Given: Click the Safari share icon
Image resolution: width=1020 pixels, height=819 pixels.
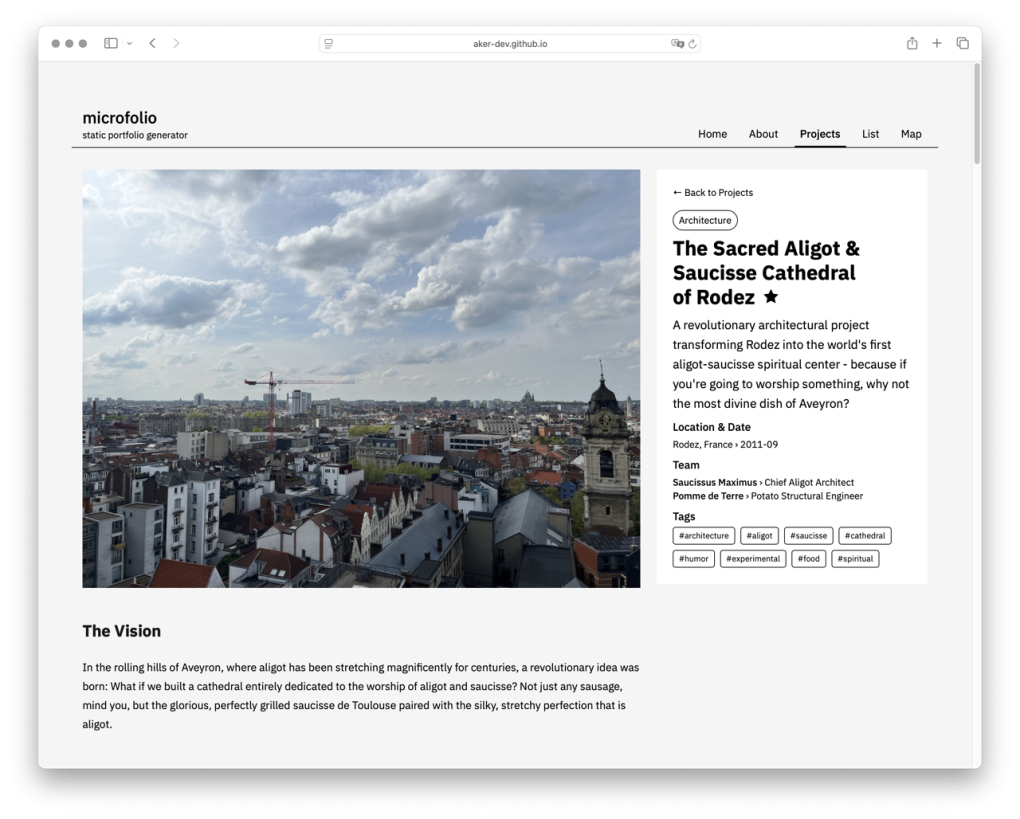Looking at the screenshot, I should tap(911, 43).
